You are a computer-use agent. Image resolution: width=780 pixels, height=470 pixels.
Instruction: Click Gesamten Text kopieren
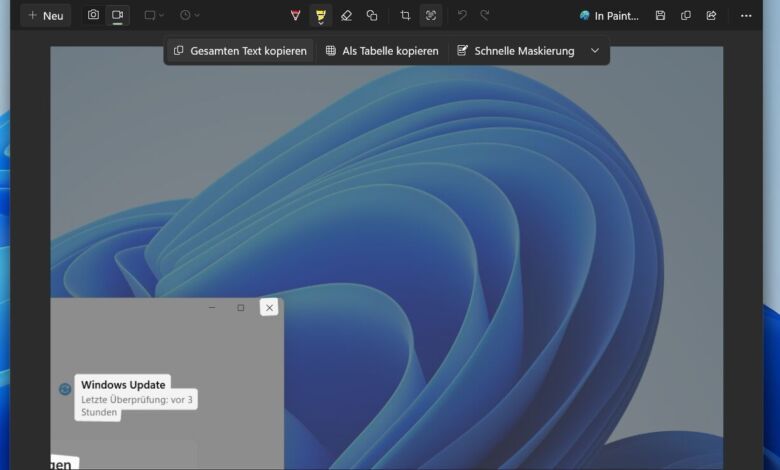240,51
